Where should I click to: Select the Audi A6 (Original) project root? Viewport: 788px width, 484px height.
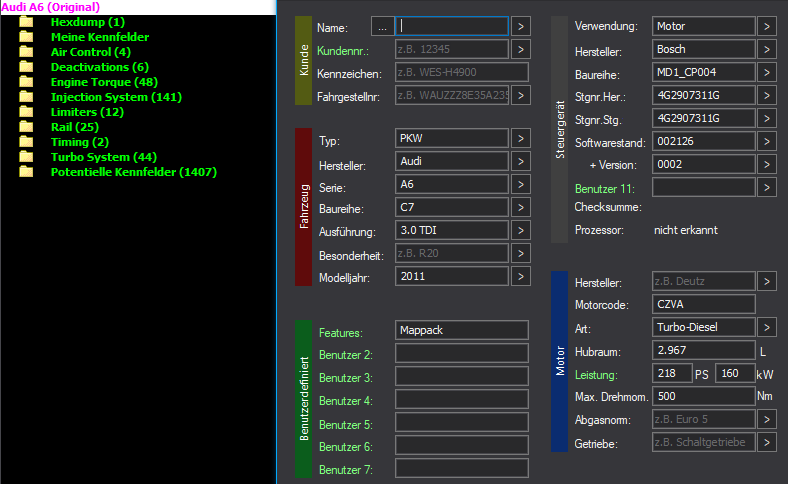pyautogui.click(x=51, y=7)
